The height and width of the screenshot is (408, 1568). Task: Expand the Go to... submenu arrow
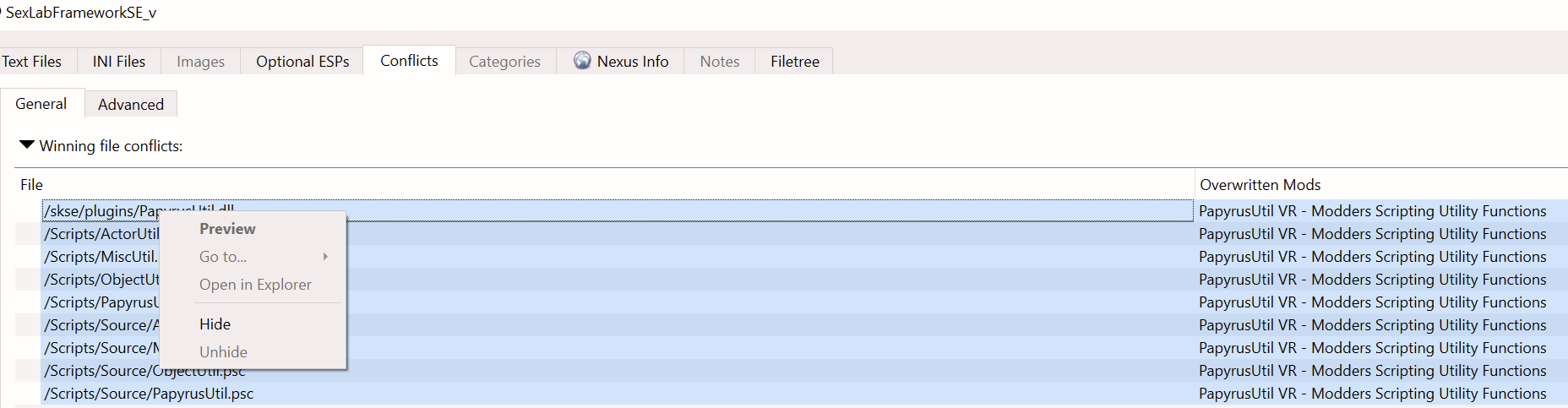tap(325, 257)
